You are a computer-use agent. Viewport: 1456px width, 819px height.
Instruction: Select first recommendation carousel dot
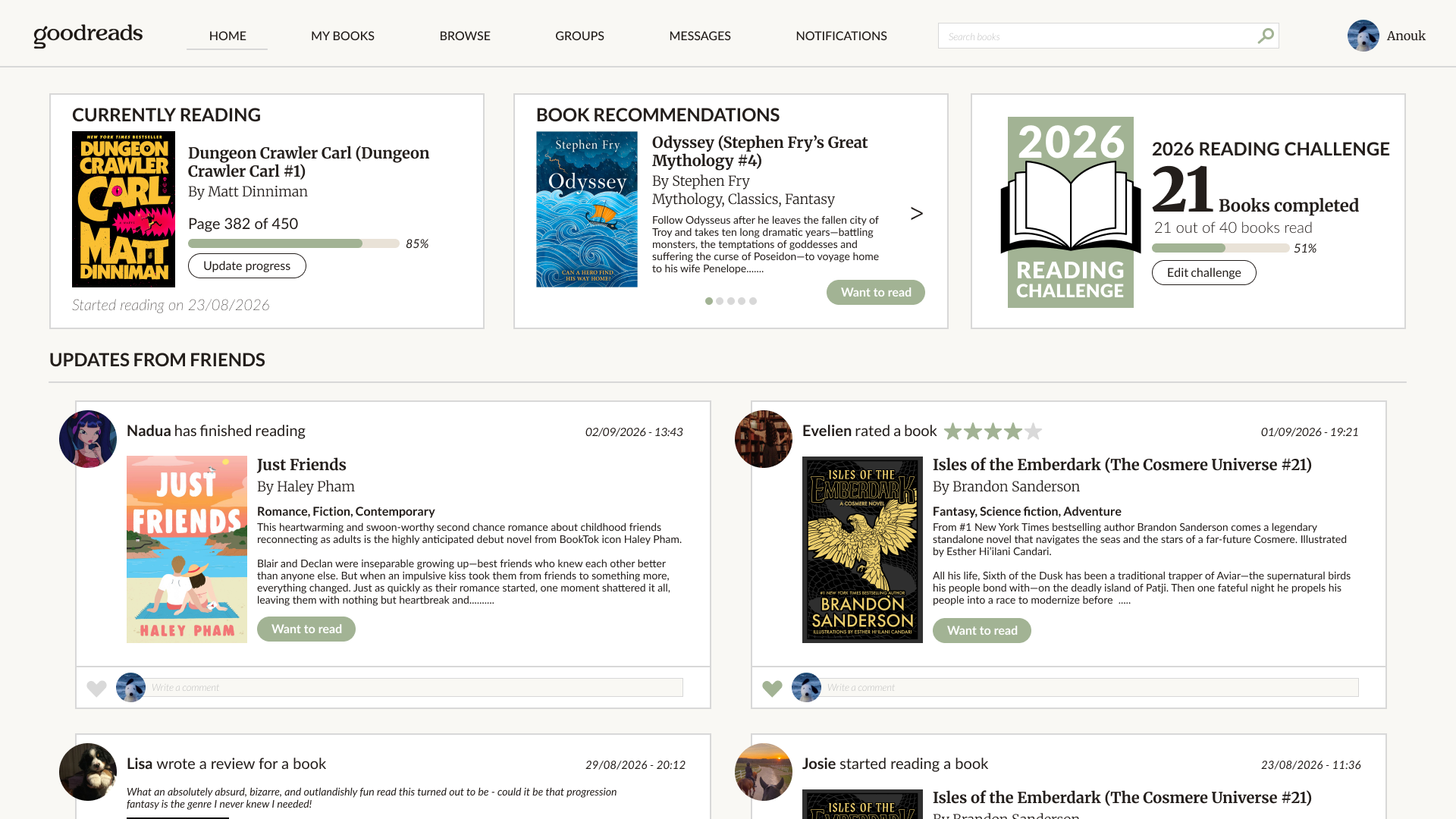point(709,301)
